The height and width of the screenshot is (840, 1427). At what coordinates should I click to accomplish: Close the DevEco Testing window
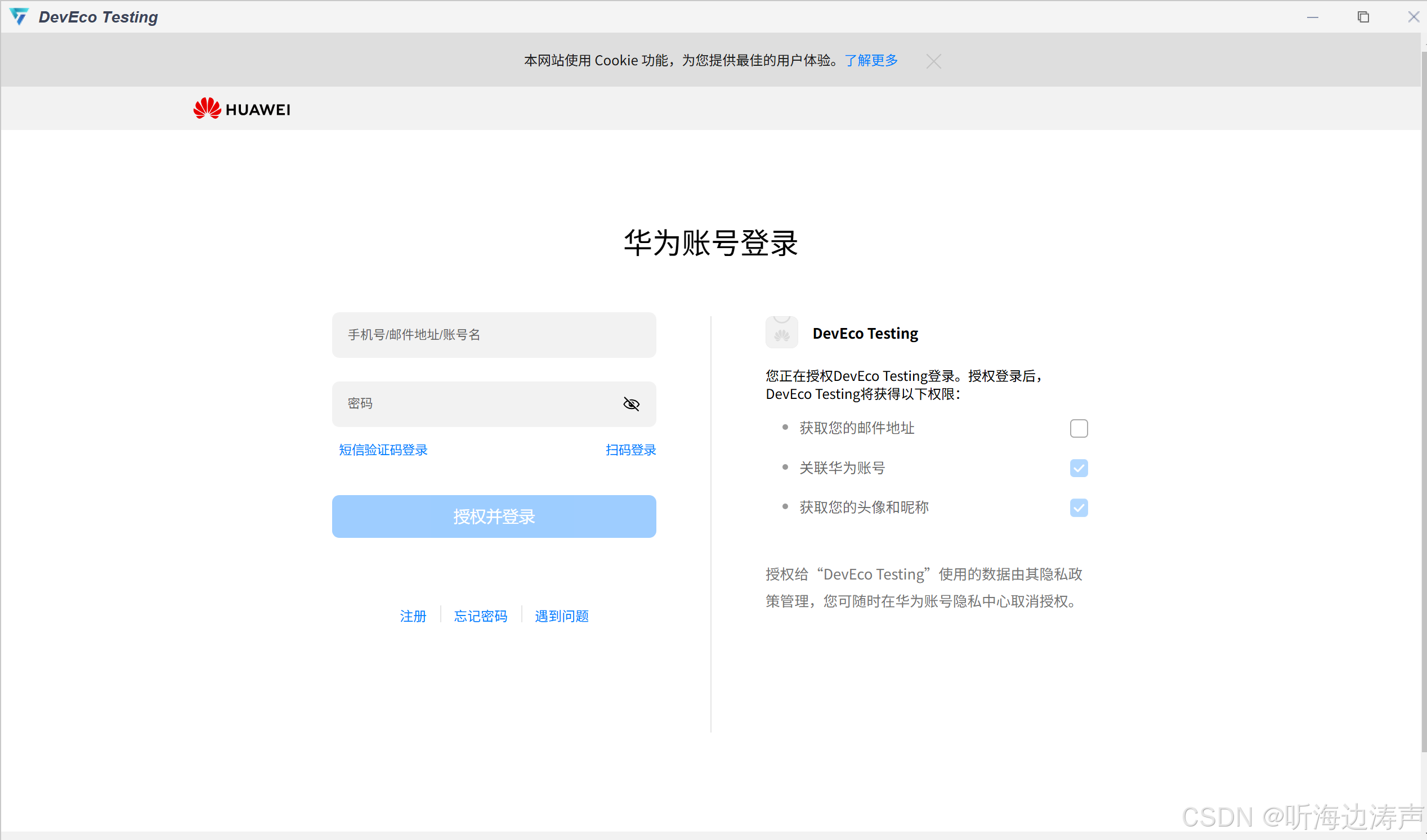1413,17
